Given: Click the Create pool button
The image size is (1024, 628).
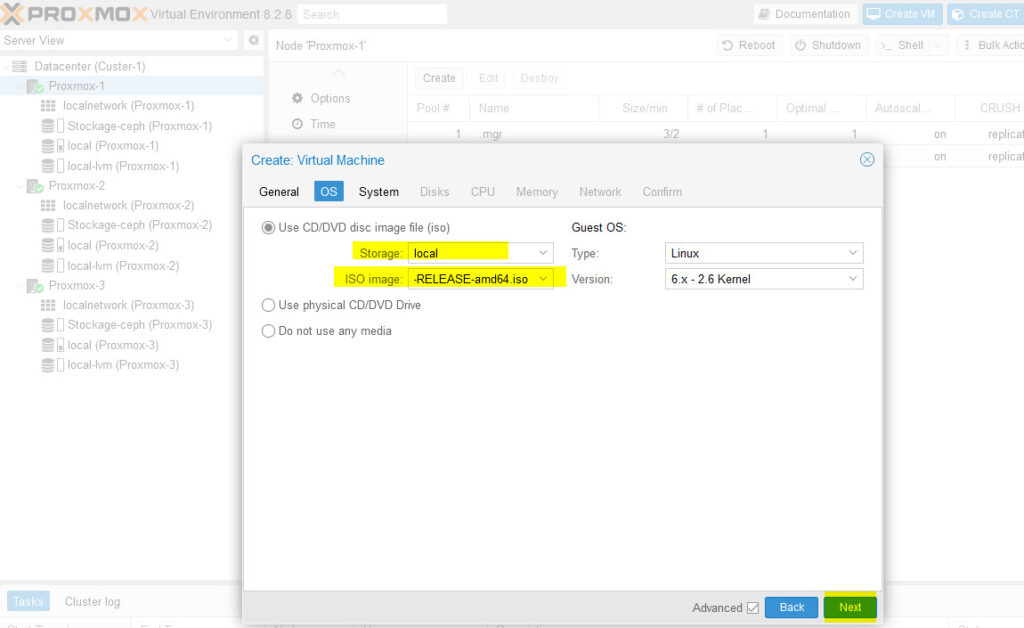Looking at the screenshot, I should click(439, 78).
